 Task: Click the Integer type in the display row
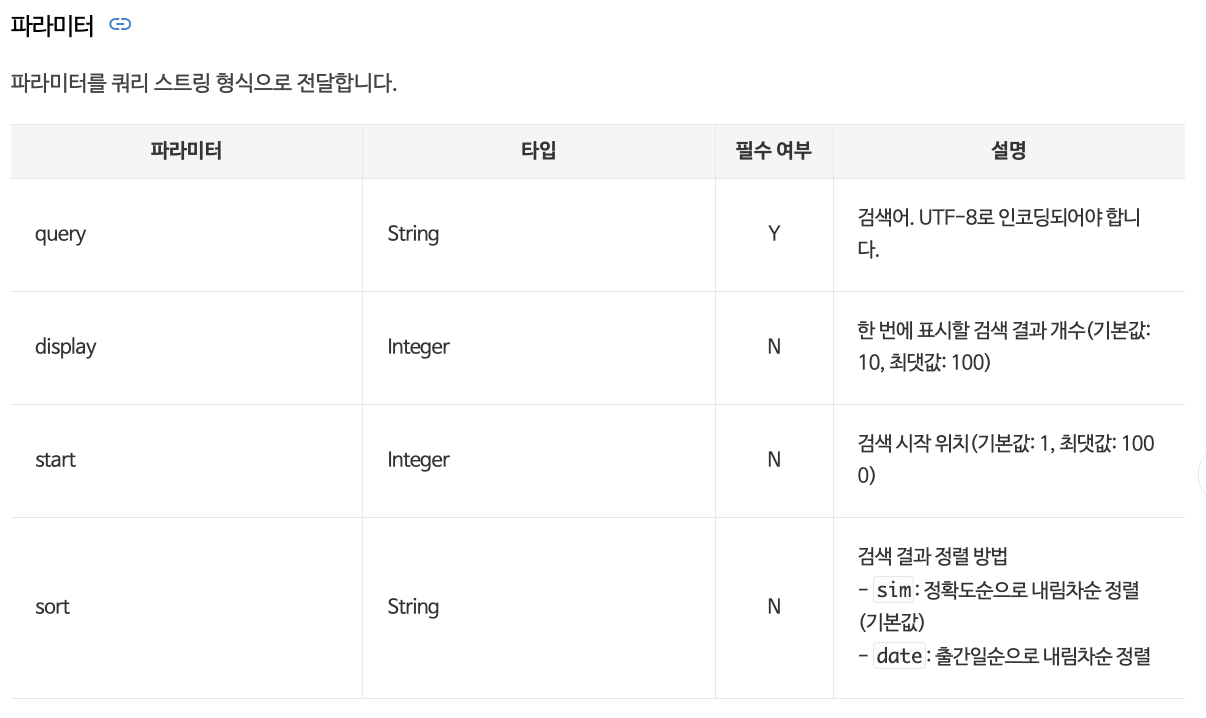419,347
